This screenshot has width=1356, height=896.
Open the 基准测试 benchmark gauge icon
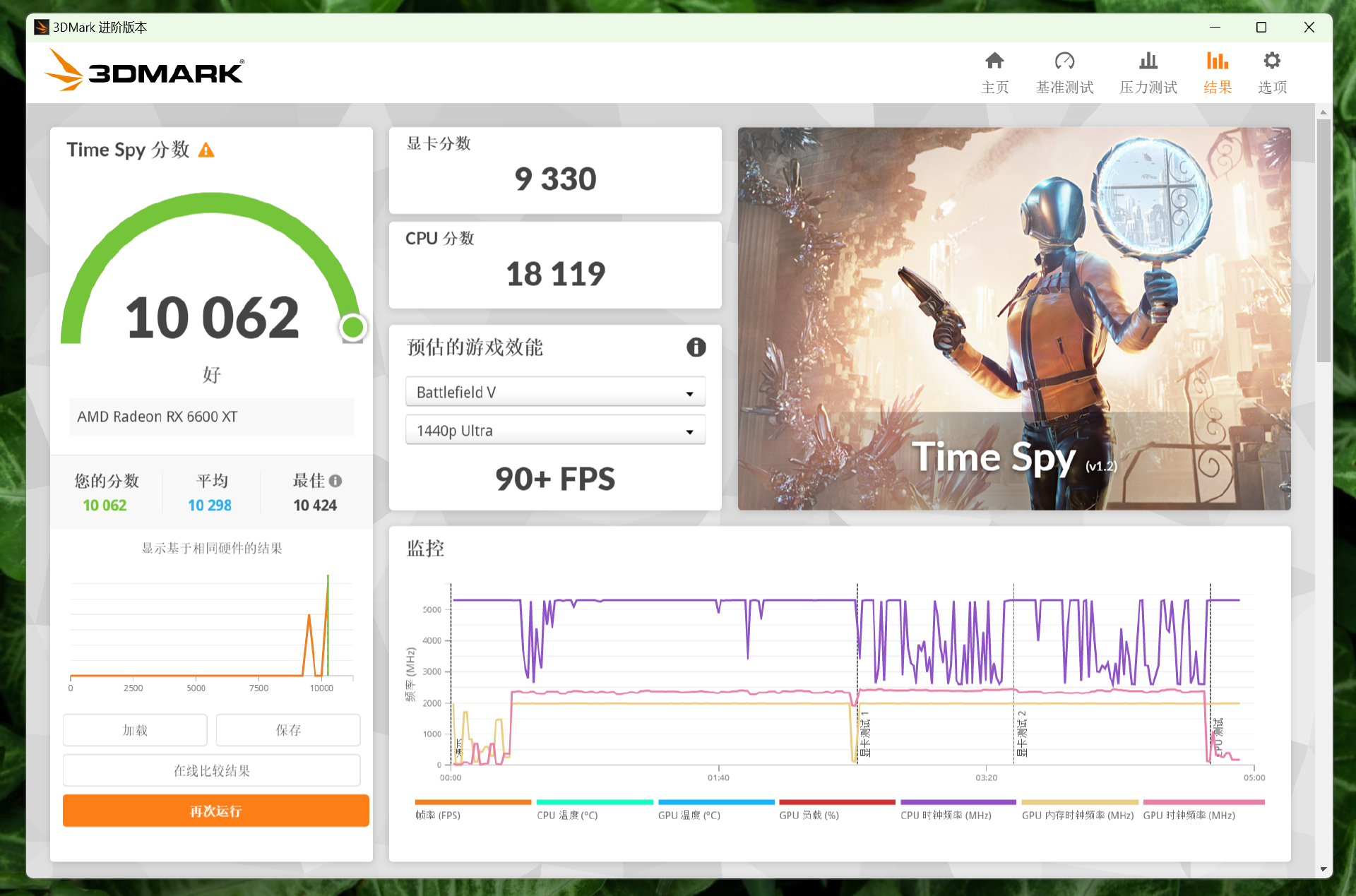tap(1064, 61)
